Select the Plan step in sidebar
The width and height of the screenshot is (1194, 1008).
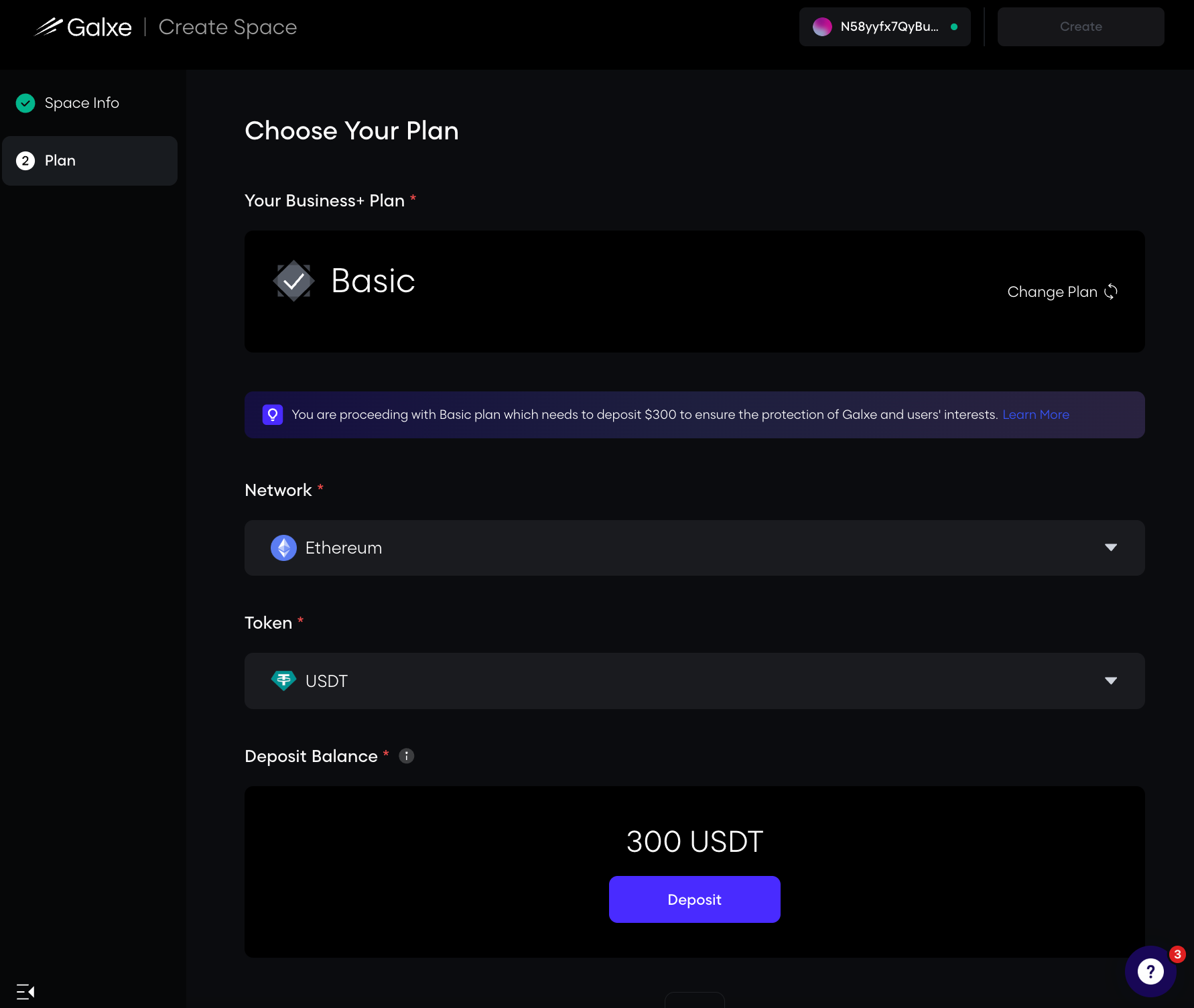click(90, 161)
